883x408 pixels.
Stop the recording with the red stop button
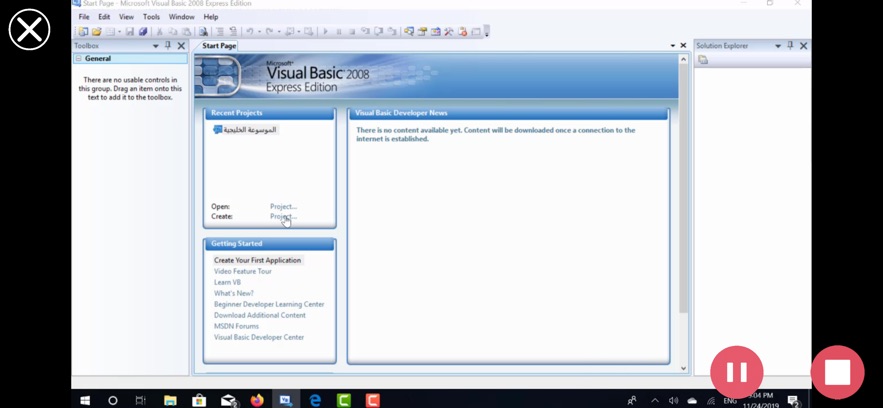(x=837, y=372)
